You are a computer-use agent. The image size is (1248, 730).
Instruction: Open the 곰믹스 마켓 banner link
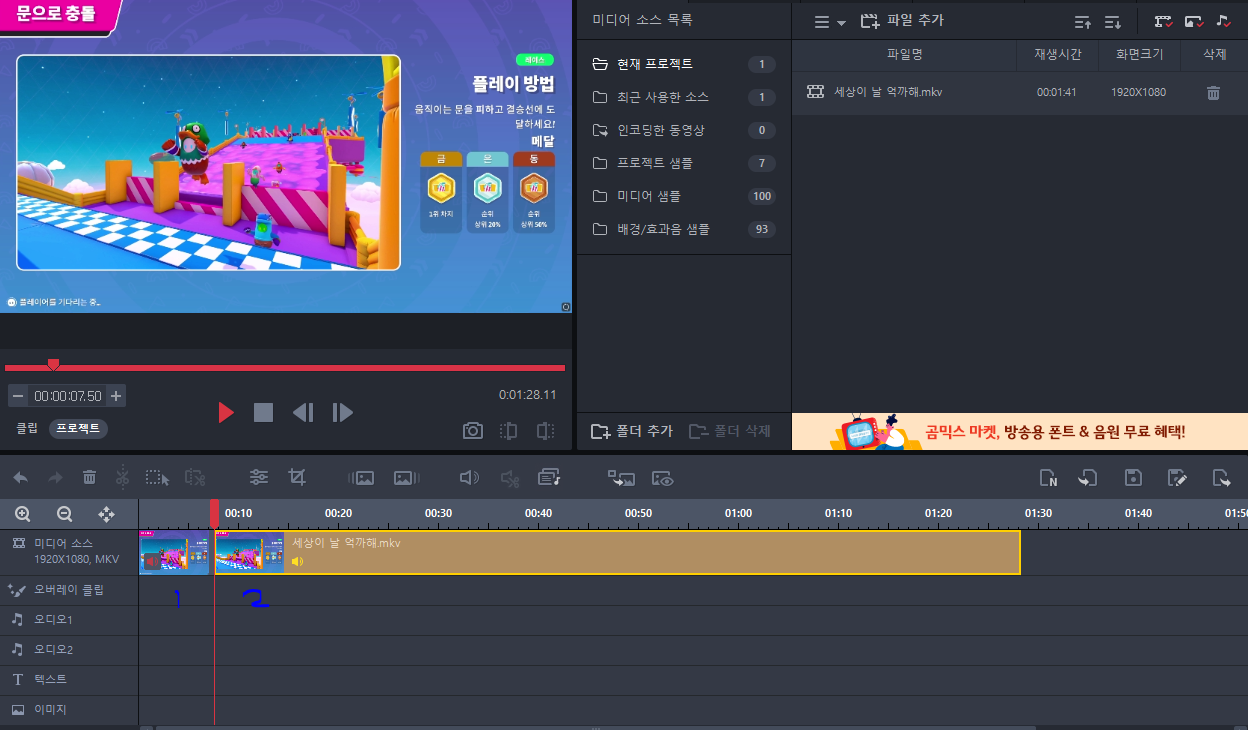pos(1019,432)
